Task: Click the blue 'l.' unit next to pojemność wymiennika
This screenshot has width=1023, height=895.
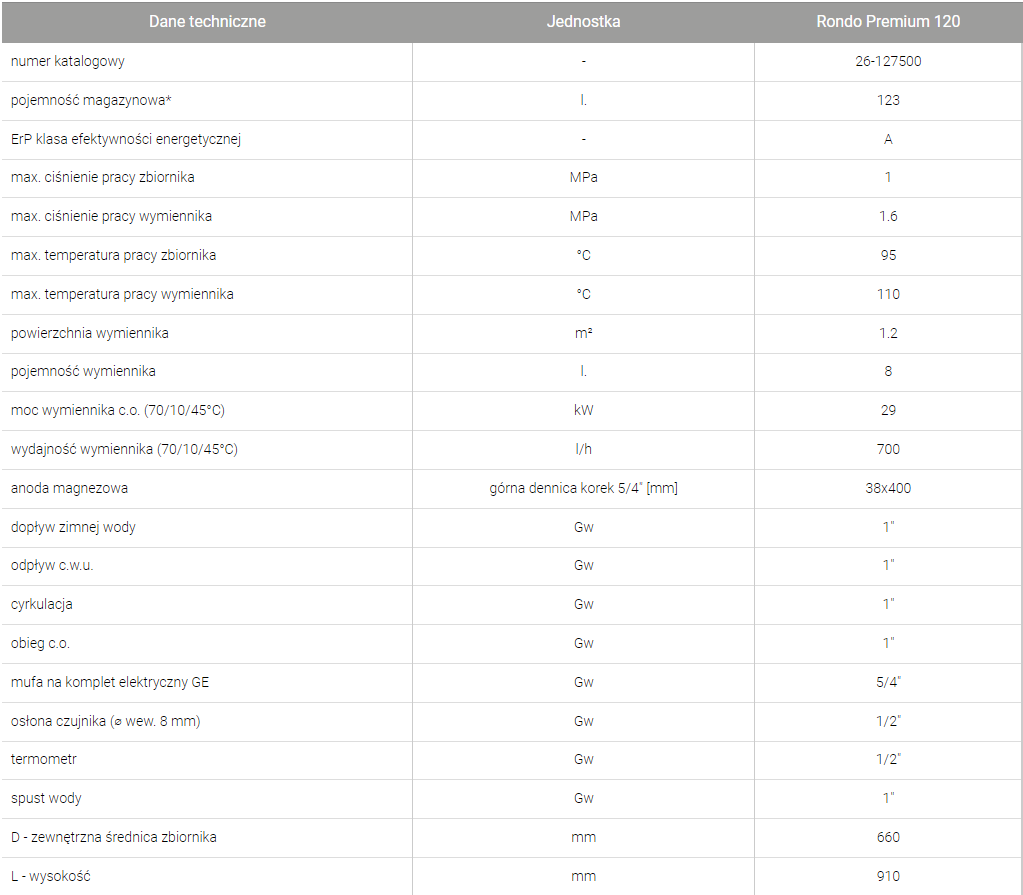Action: click(x=583, y=371)
